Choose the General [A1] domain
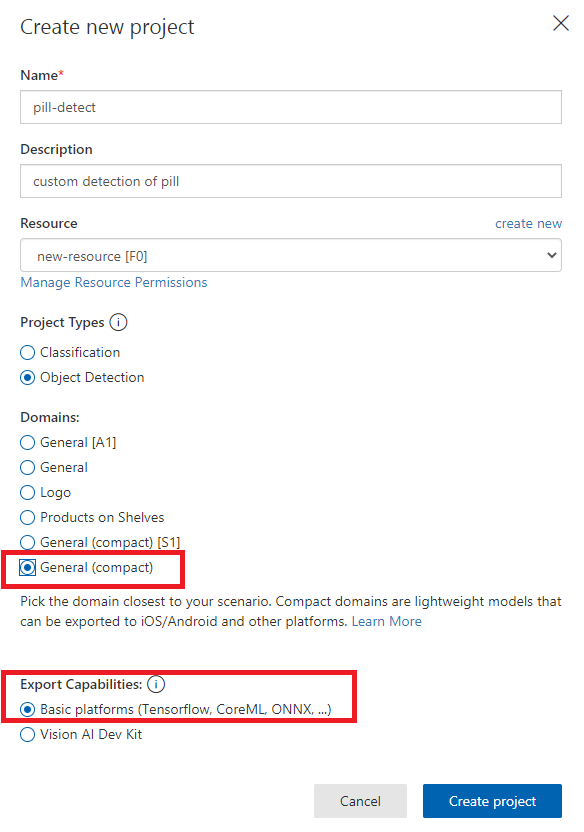The height and width of the screenshot is (832, 584). (28, 443)
